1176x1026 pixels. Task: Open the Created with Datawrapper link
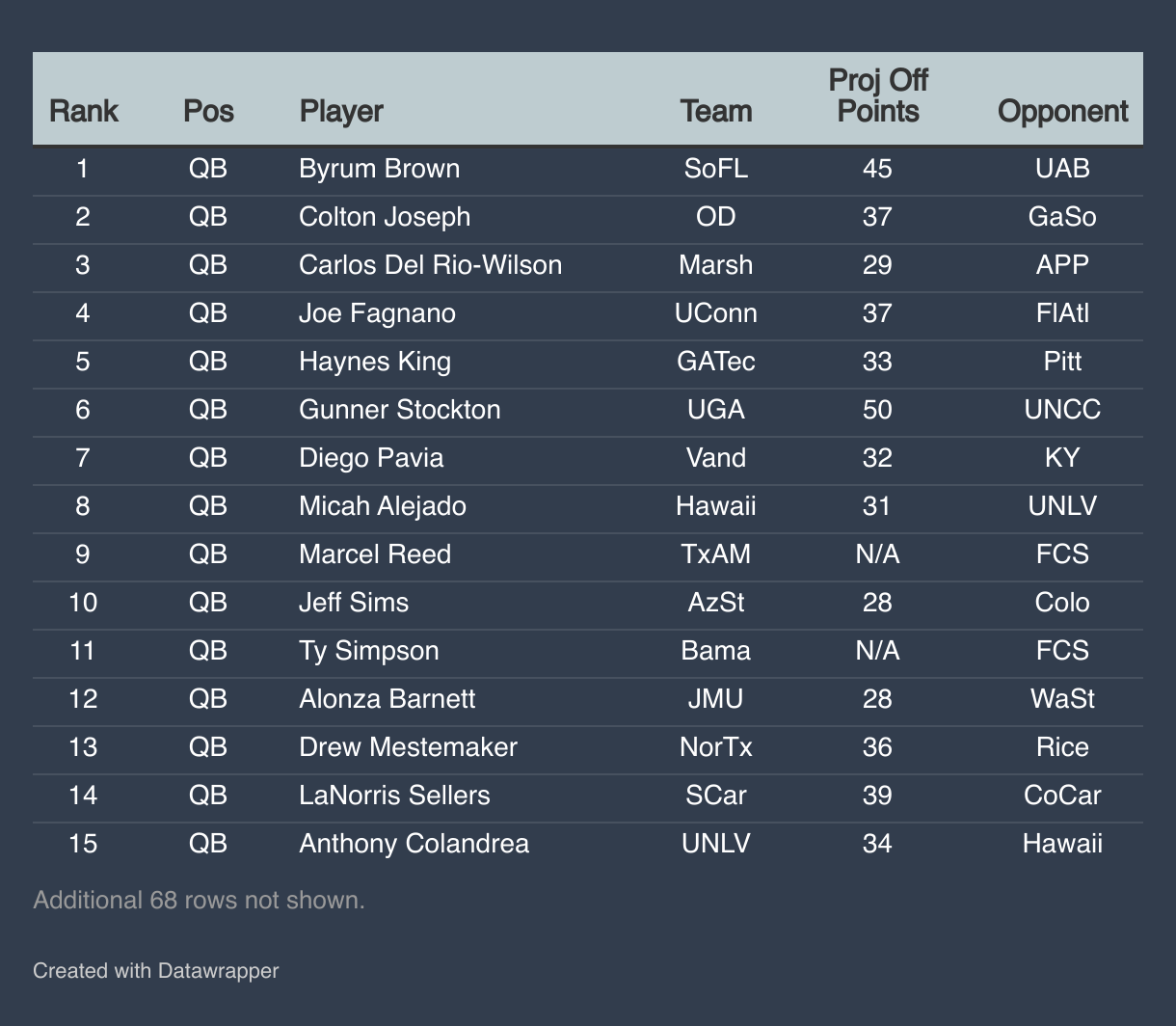[156, 970]
